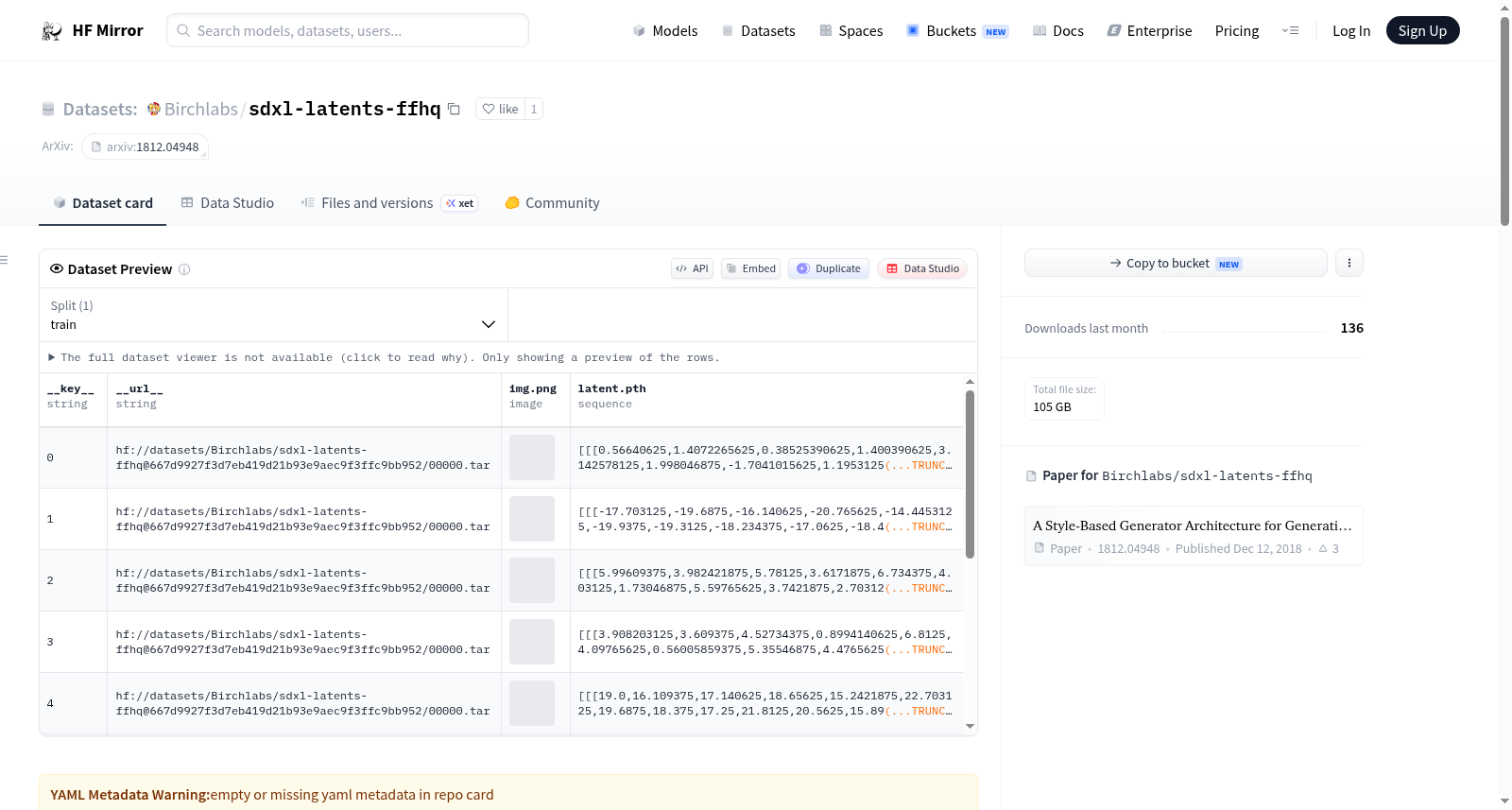Open image thumbnail in row 0
Image resolution: width=1512 pixels, height=810 pixels.
click(x=532, y=457)
